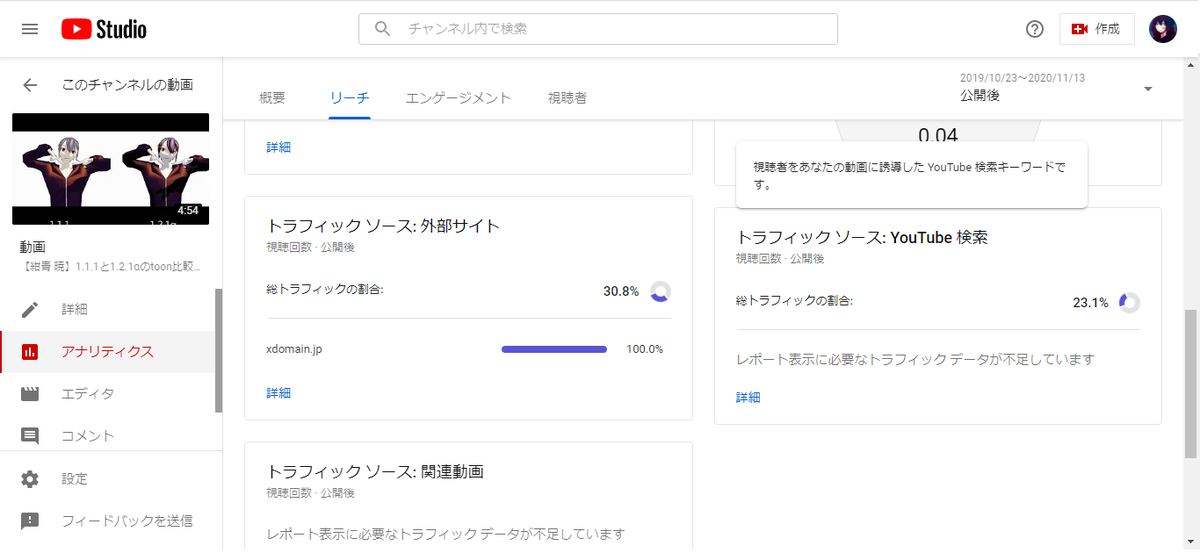
Task: Click the sidebar vertical scrollbar
Action: 218,350
